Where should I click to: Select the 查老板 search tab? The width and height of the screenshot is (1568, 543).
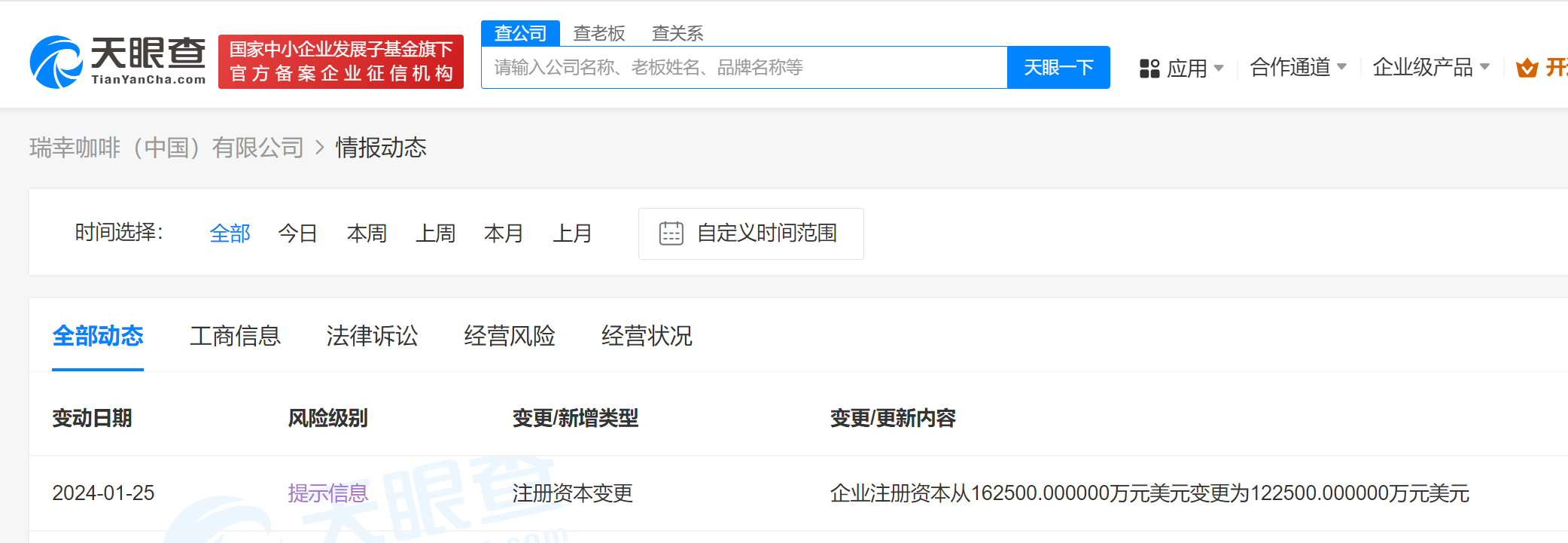pyautogui.click(x=599, y=33)
